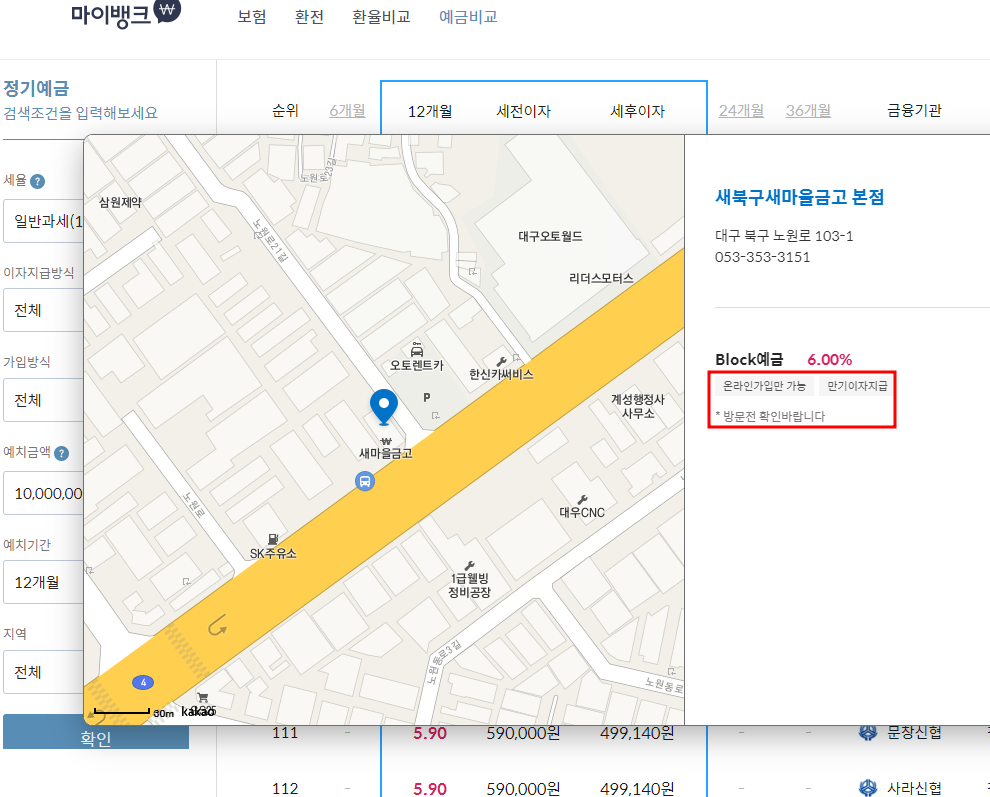This screenshot has height=797, width=990.
Task: Sort by 세후이자 header
Action: [x=638, y=111]
